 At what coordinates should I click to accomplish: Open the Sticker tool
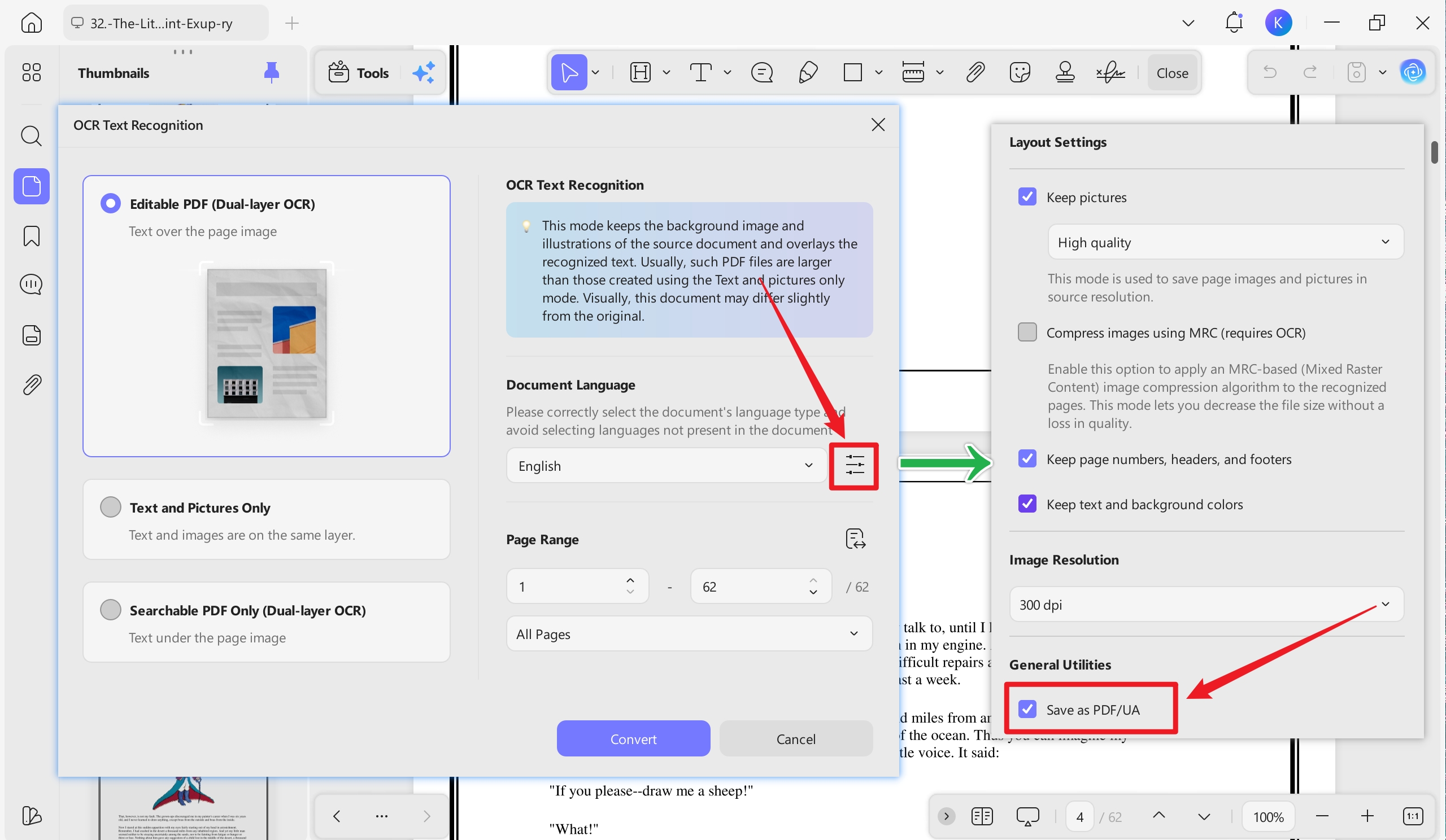(1020, 73)
